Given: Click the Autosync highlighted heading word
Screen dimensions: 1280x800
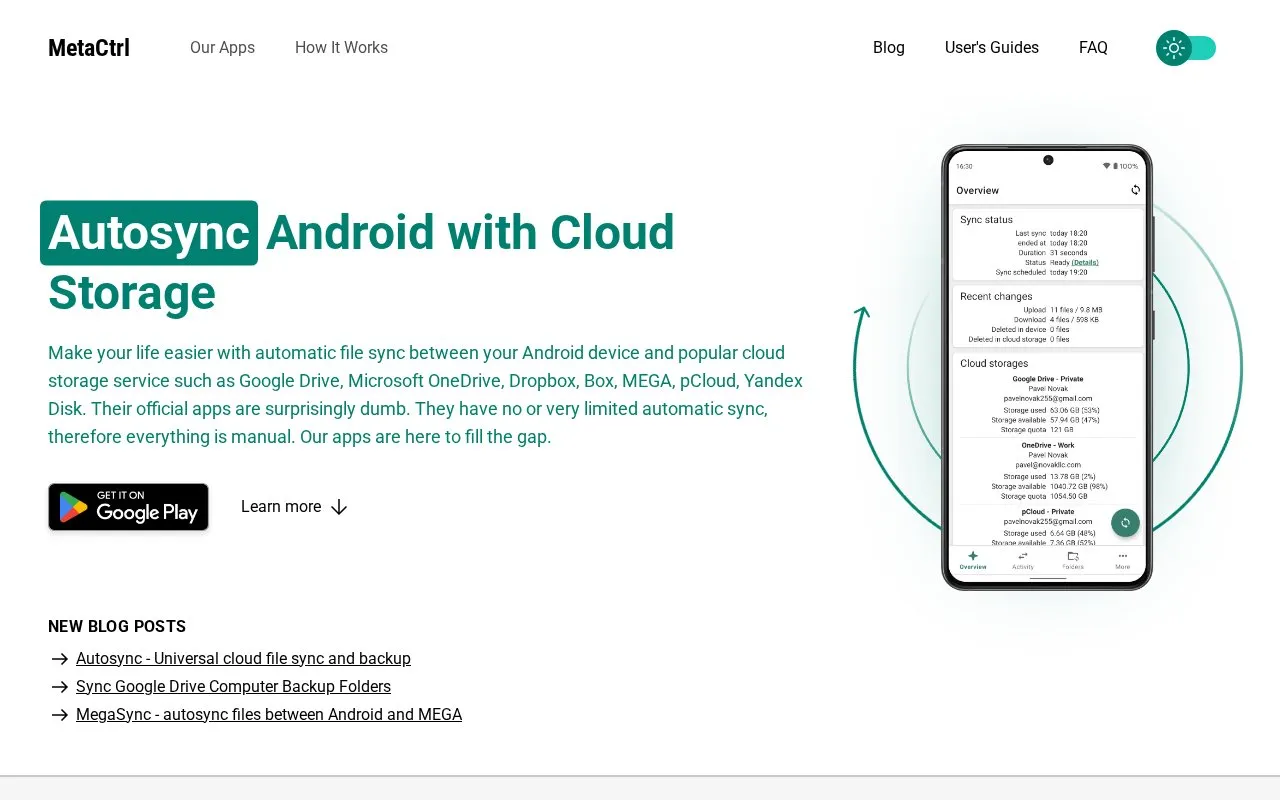Looking at the screenshot, I should (149, 233).
